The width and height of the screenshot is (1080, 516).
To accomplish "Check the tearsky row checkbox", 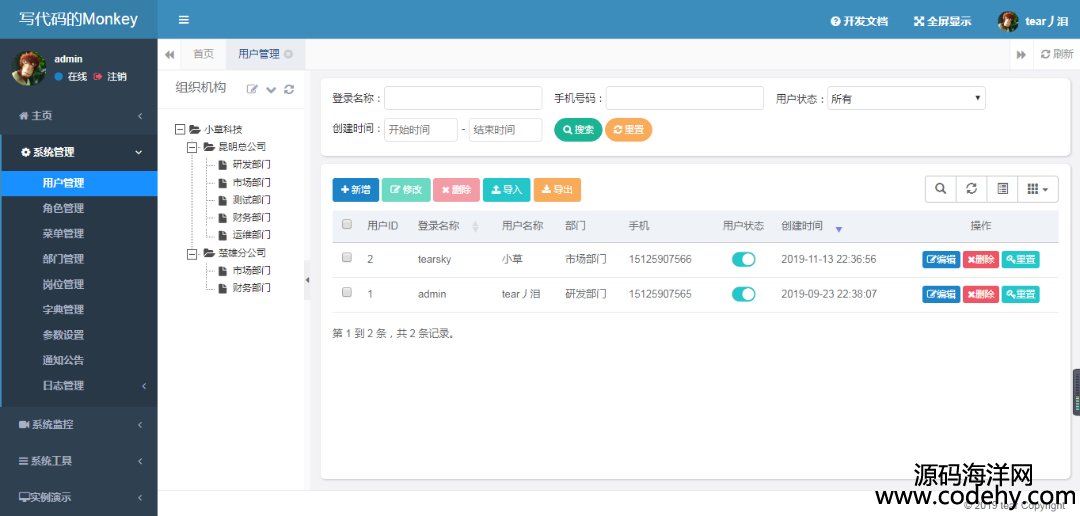I will click(347, 257).
